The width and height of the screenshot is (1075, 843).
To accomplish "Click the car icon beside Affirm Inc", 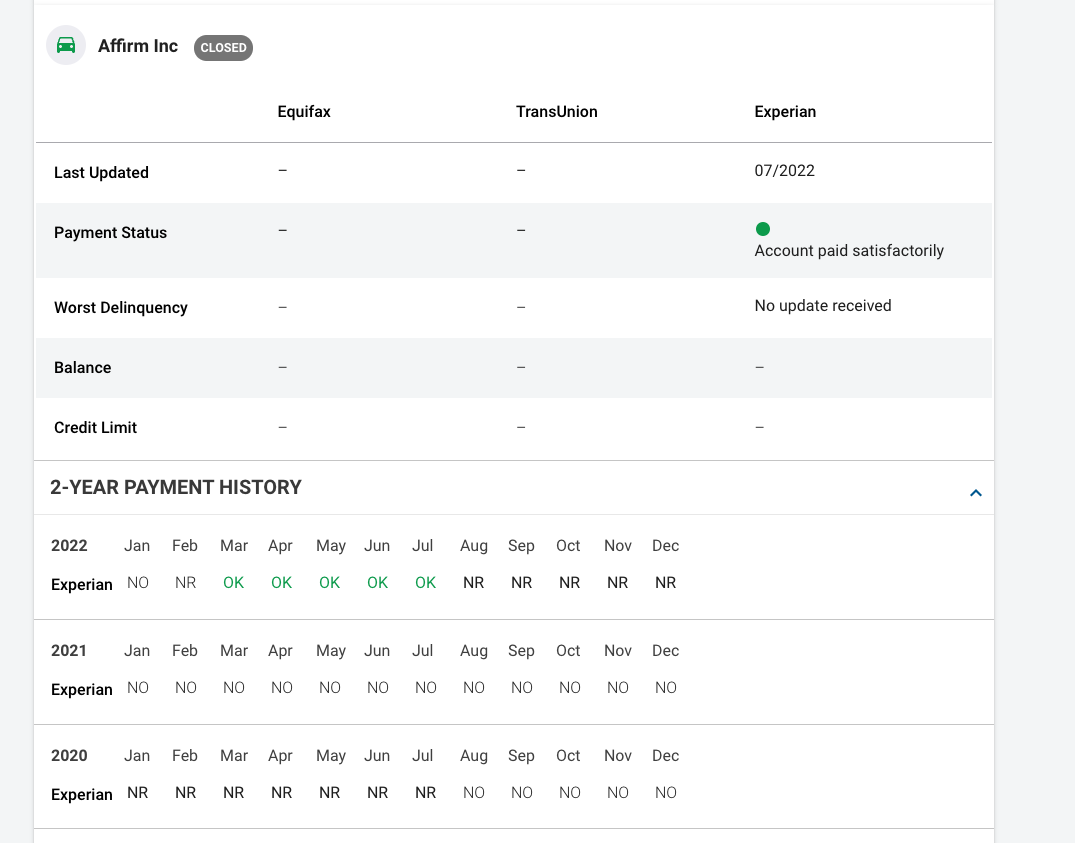I will point(66,45).
